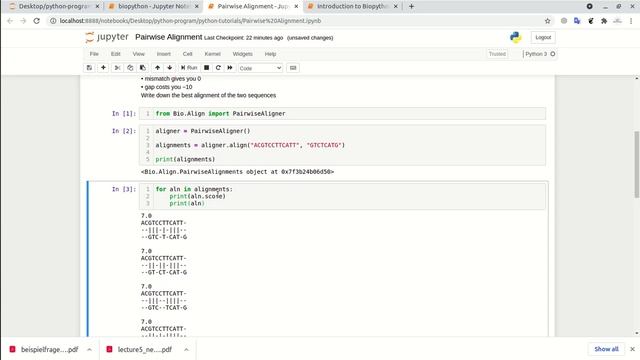The width and height of the screenshot is (640, 360).
Task: Click the Python logo icon
Action: click(516, 37)
